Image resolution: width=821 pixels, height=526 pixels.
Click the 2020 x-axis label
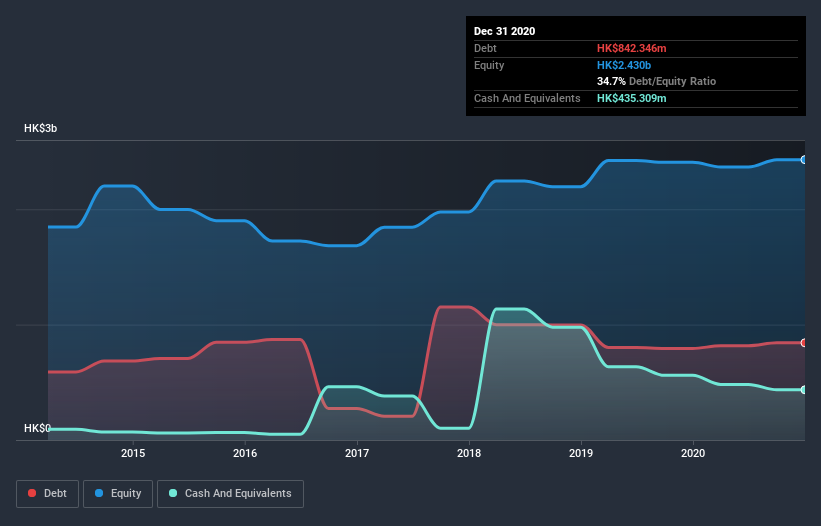(693, 453)
